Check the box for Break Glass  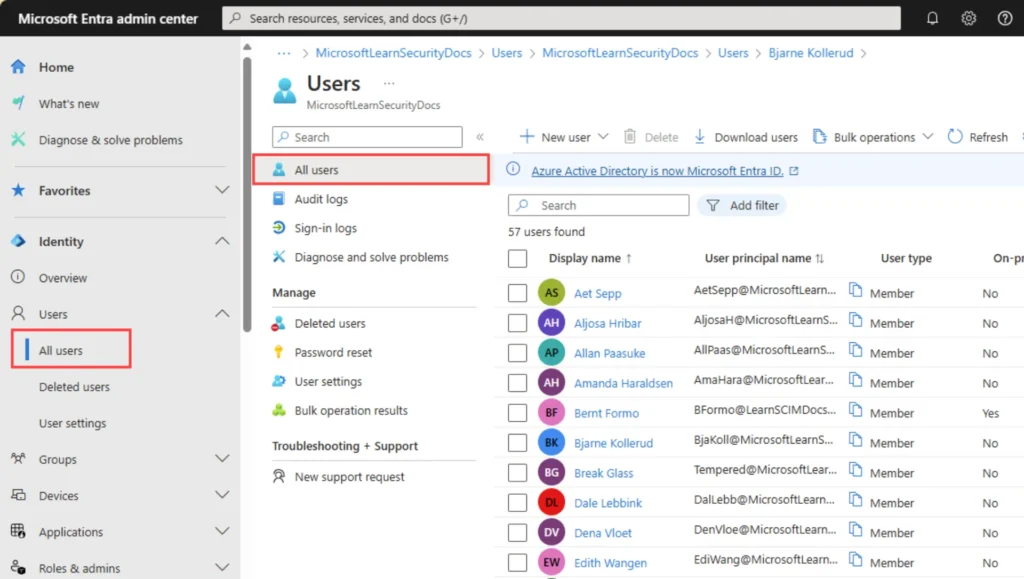tap(517, 473)
